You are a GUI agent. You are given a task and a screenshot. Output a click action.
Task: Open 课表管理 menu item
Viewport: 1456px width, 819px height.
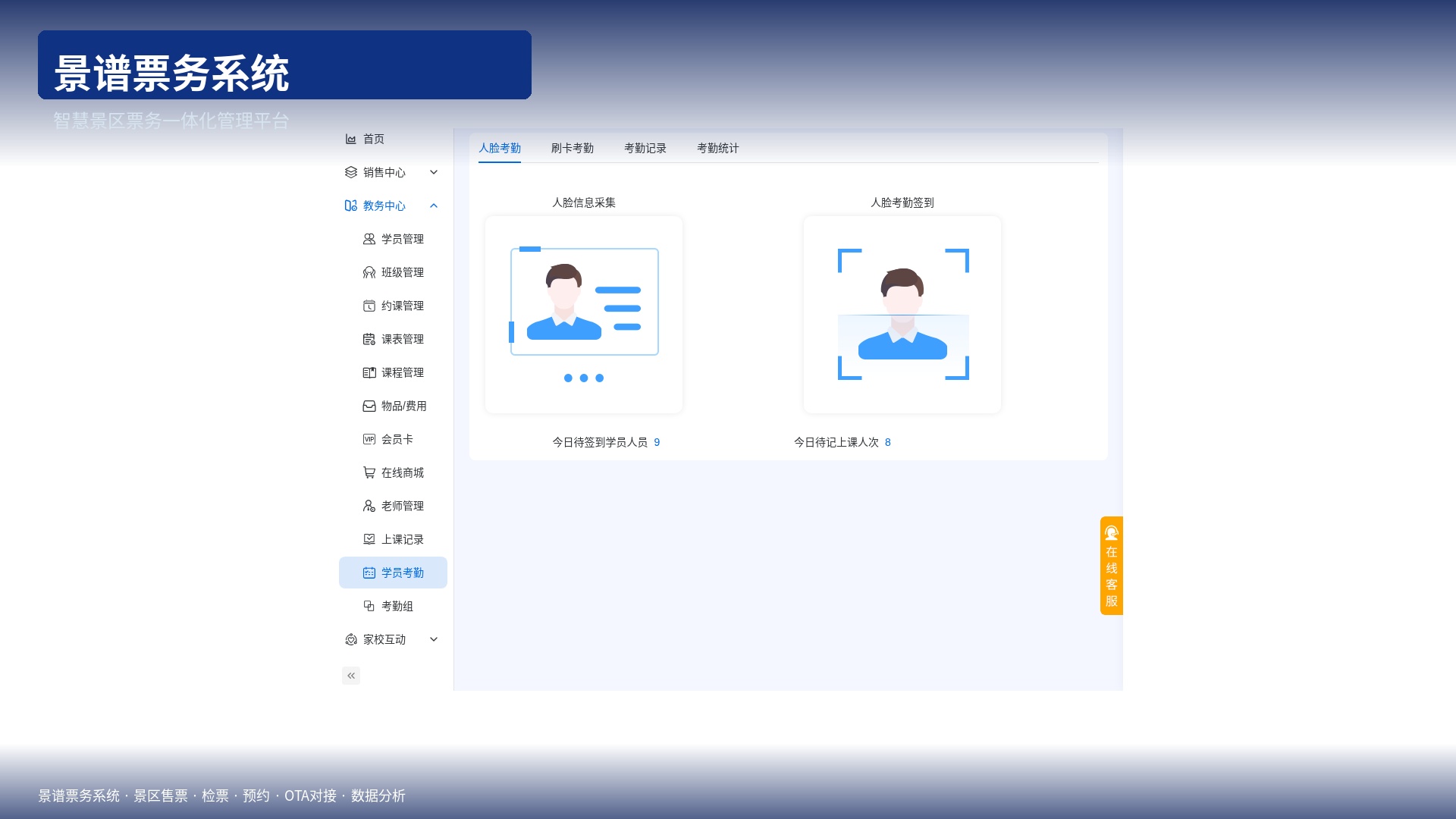tap(393, 339)
